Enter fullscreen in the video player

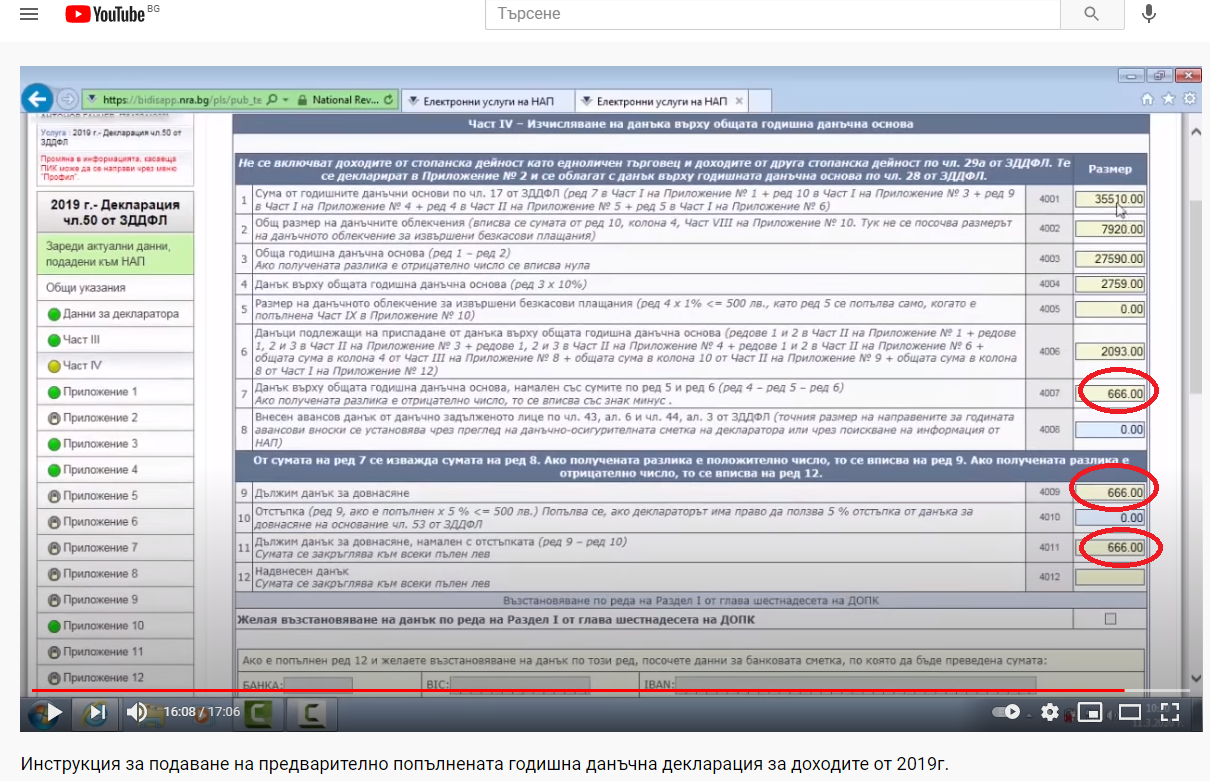tap(1170, 713)
